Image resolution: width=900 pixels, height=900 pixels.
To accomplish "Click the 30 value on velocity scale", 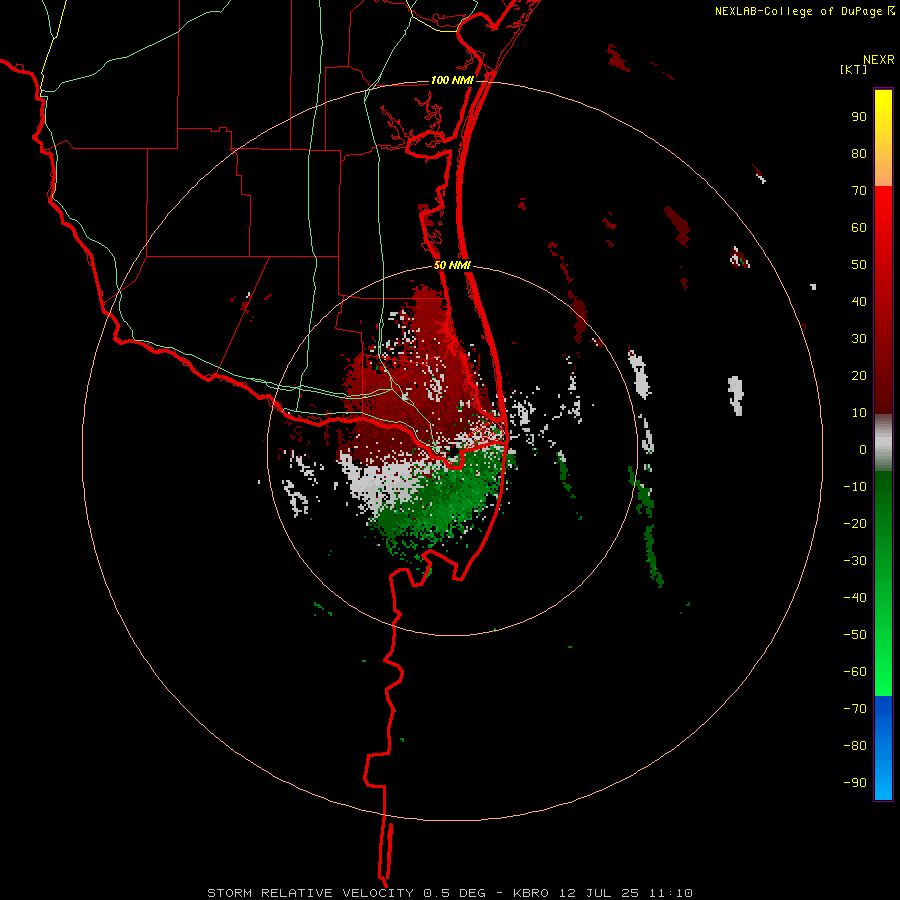I will [859, 339].
